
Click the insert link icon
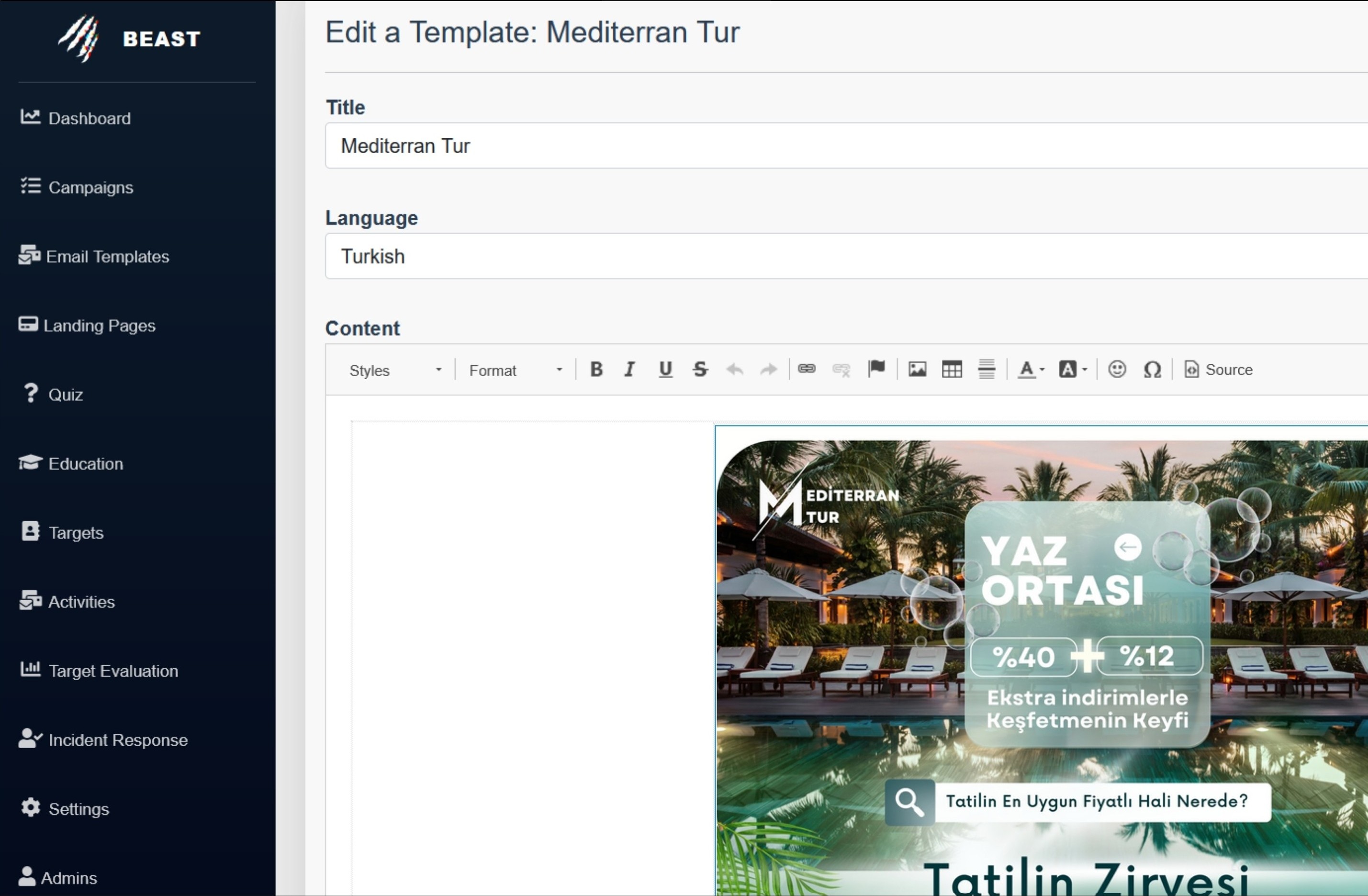pos(807,369)
